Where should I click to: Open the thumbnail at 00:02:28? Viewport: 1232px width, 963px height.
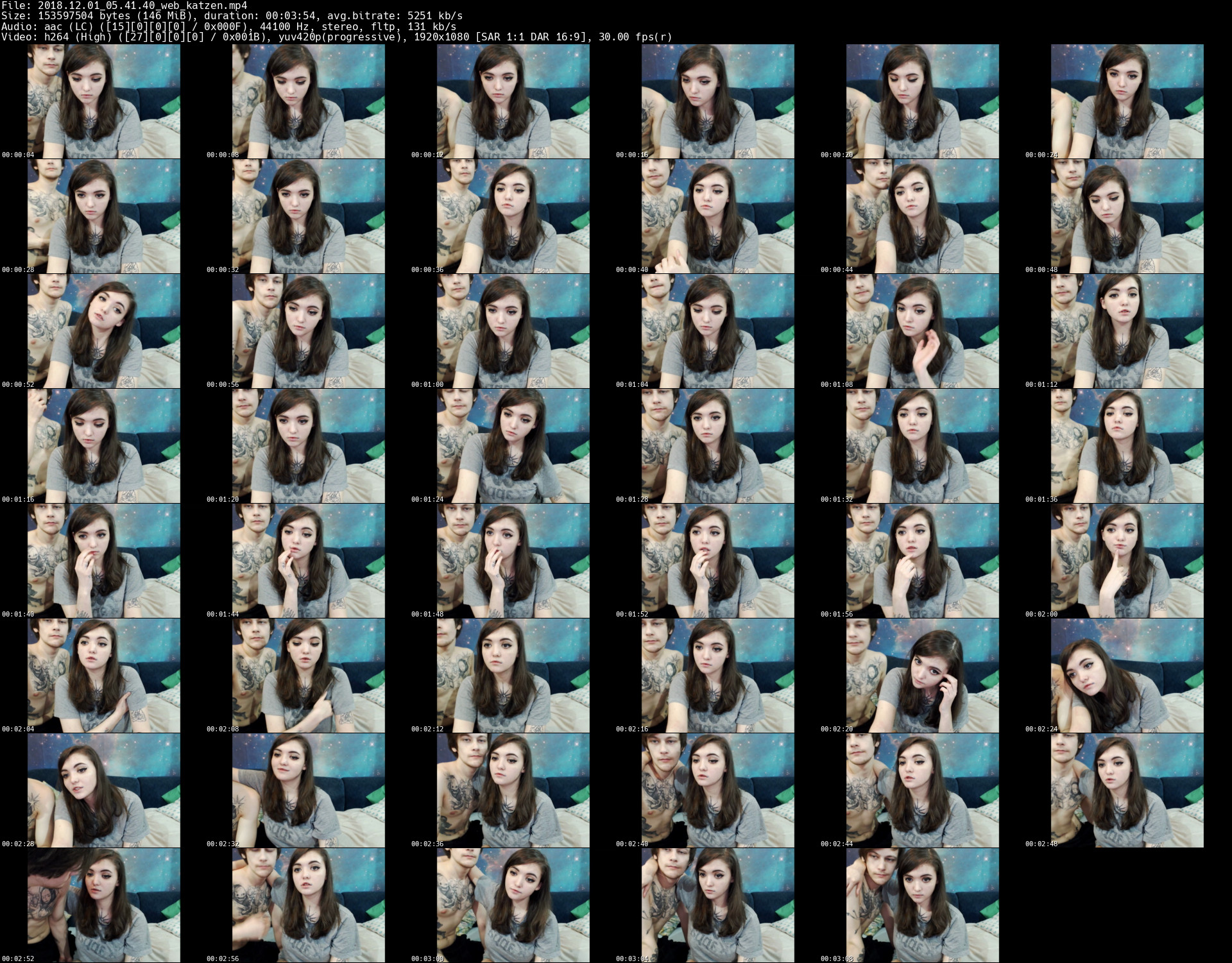tap(103, 790)
